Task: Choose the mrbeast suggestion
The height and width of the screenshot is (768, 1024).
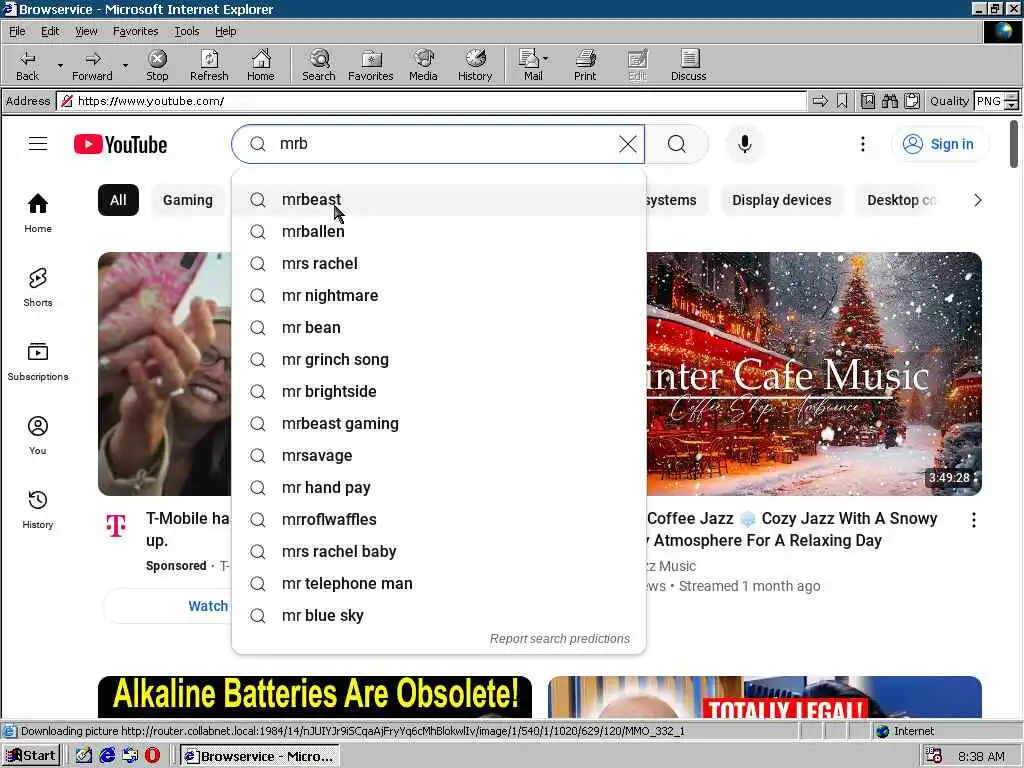Action: point(438,200)
